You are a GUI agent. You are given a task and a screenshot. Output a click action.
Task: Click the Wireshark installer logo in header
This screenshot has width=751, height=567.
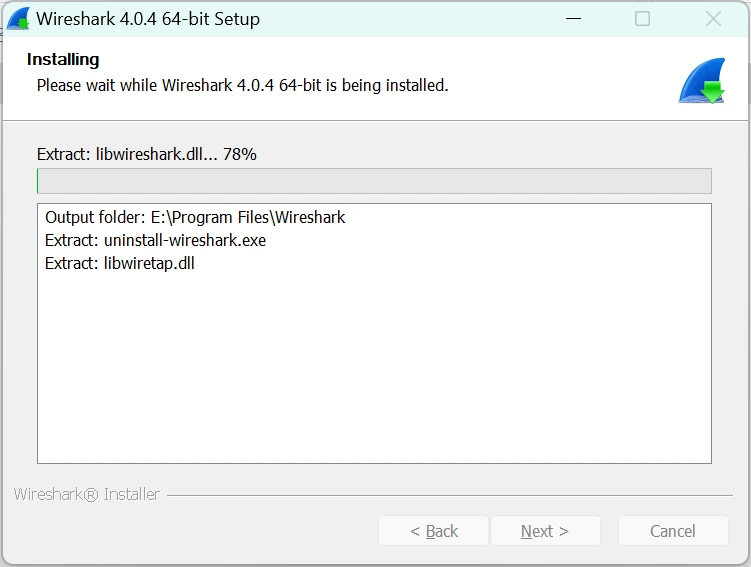click(x=702, y=80)
